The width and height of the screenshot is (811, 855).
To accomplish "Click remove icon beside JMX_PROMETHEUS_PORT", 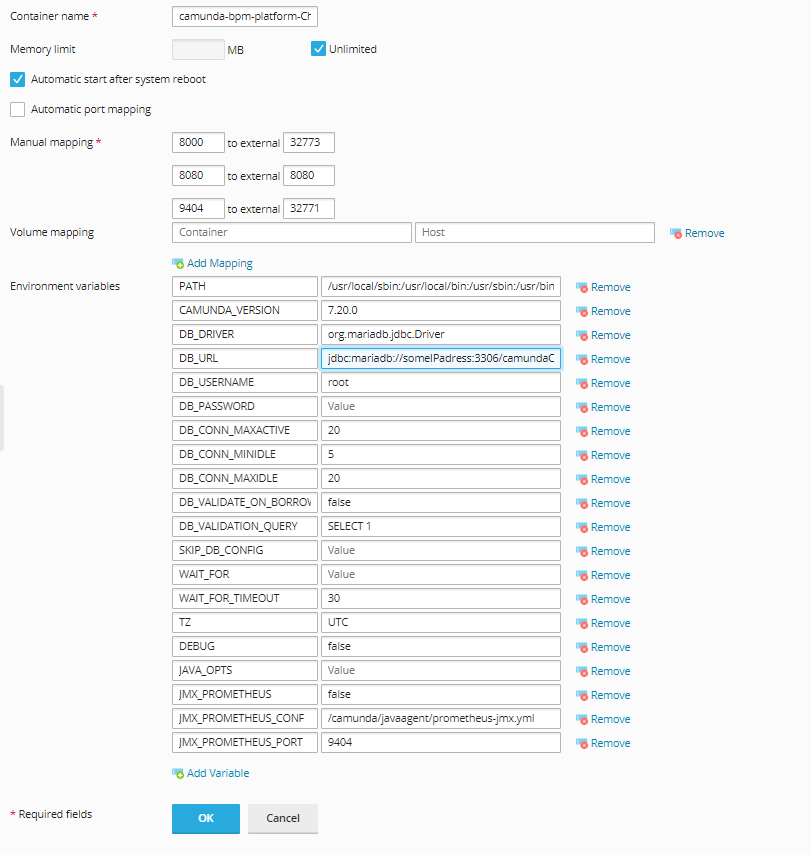I will (x=581, y=743).
